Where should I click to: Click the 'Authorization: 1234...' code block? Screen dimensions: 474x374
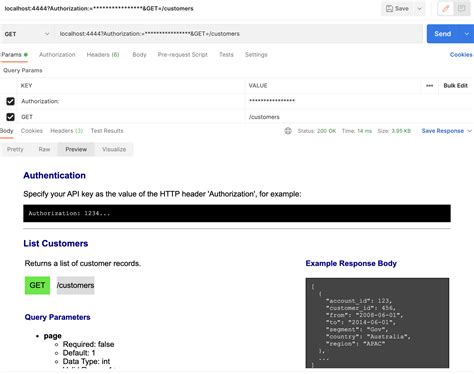(237, 213)
